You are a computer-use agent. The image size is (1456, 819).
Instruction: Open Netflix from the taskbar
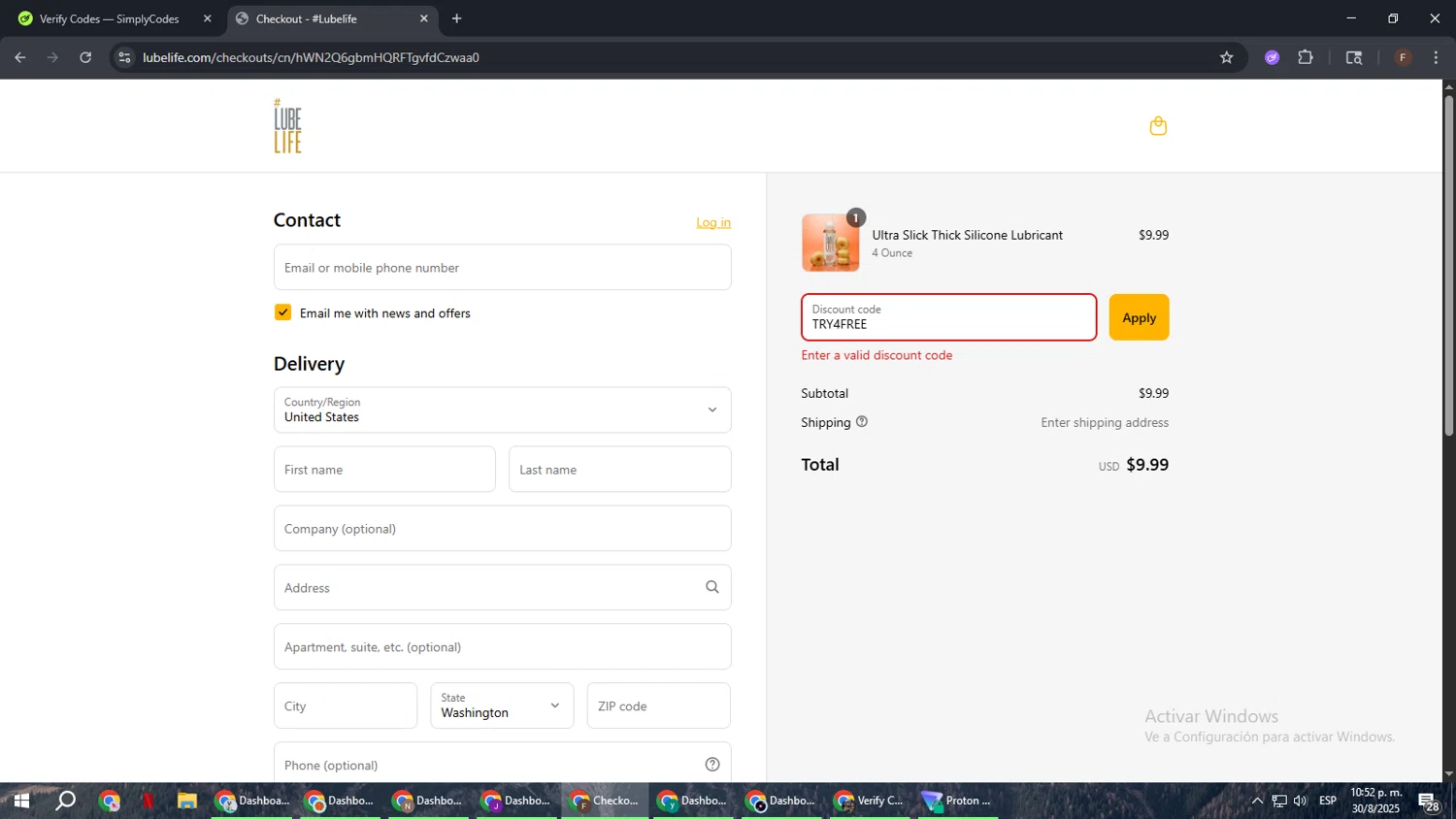(x=149, y=801)
